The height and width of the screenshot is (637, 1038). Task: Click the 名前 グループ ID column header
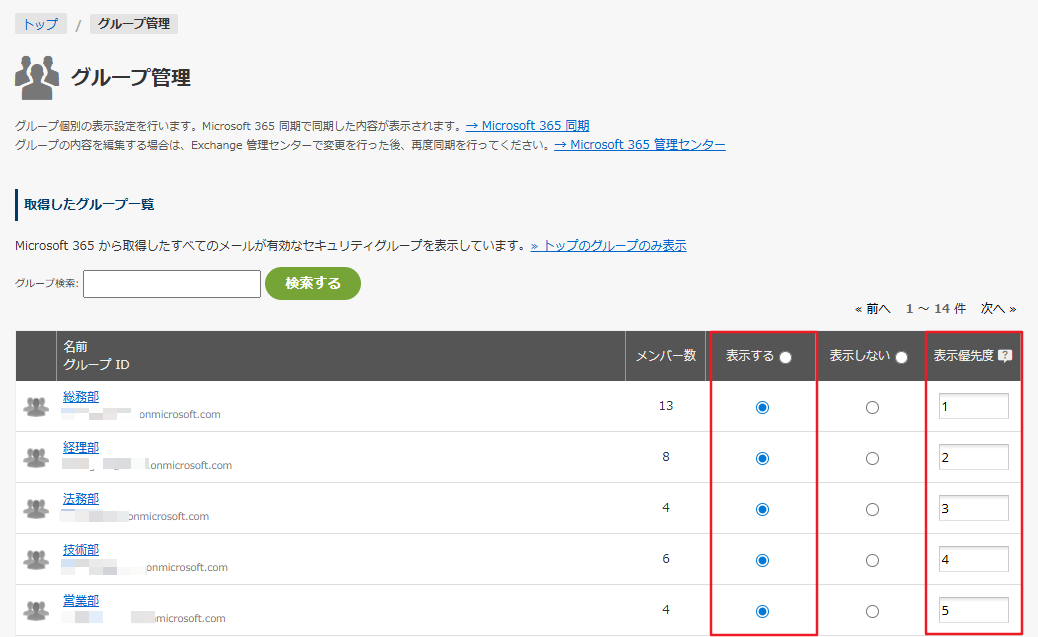tap(341, 356)
